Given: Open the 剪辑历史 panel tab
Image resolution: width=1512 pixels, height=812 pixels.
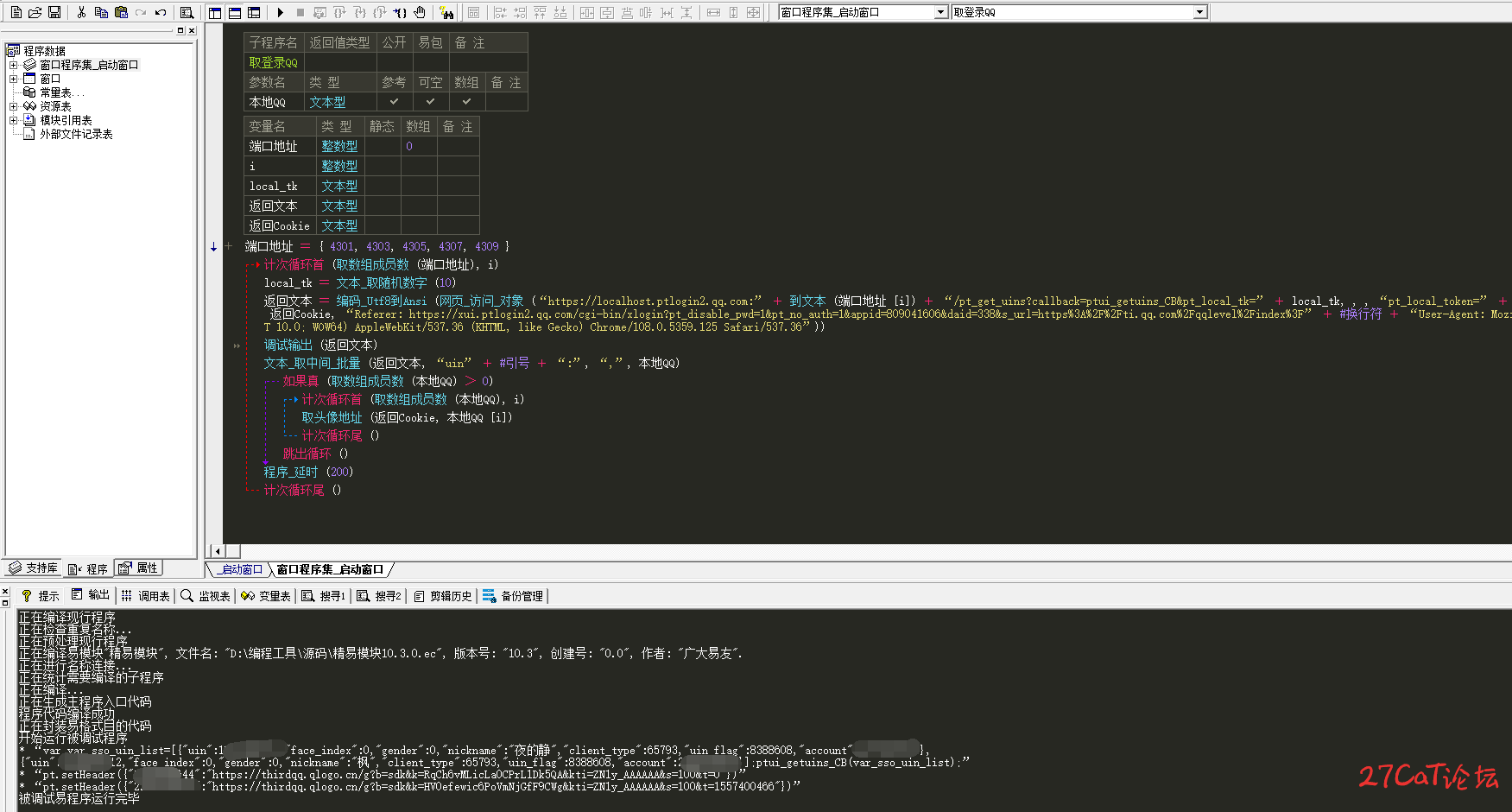Looking at the screenshot, I should pos(442,596).
